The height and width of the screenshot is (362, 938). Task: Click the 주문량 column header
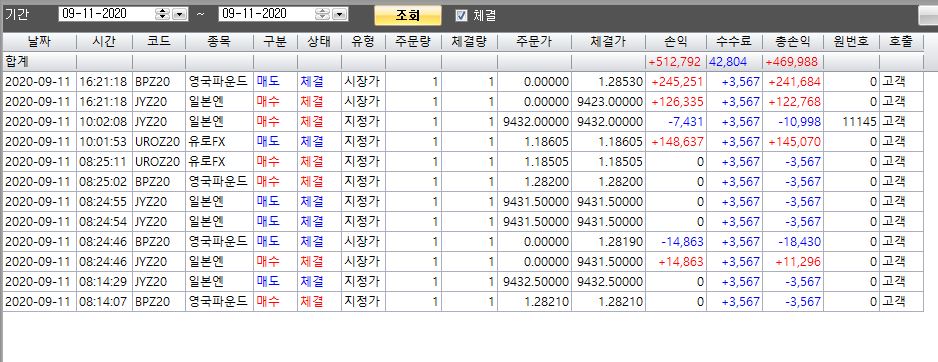(413, 42)
